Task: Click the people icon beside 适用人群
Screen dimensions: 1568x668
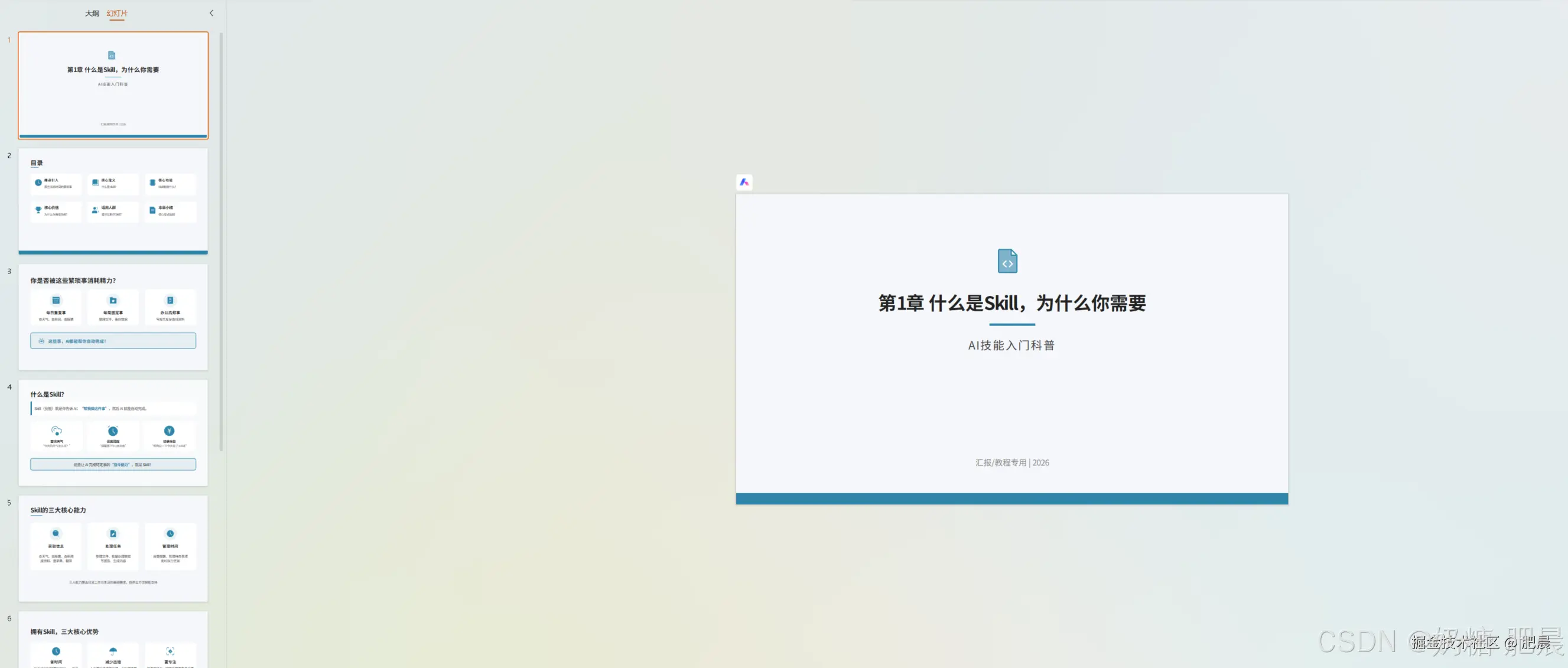Action: point(95,209)
